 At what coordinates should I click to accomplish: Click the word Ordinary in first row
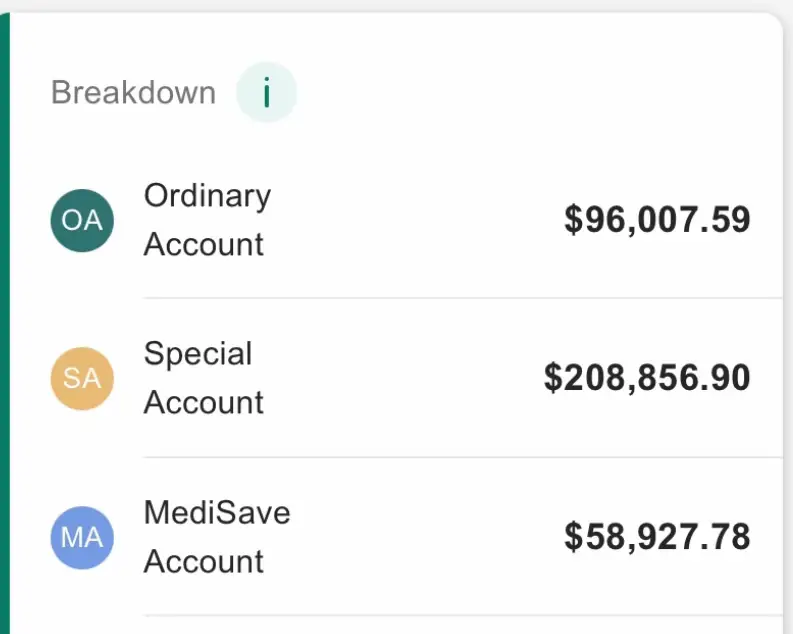[207, 195]
